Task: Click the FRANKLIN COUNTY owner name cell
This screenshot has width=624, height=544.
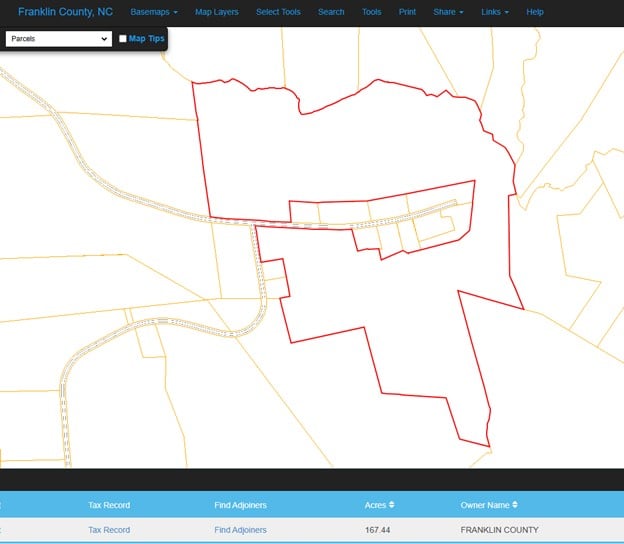Action: click(499, 530)
